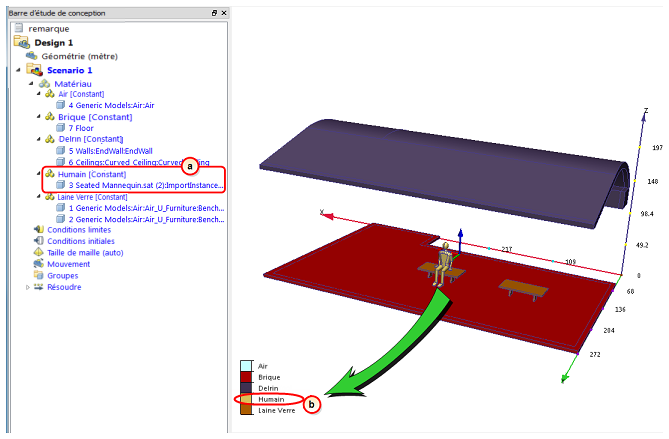Click the Mouvement icon
This screenshot has height=439, width=669.
[x=39, y=264]
